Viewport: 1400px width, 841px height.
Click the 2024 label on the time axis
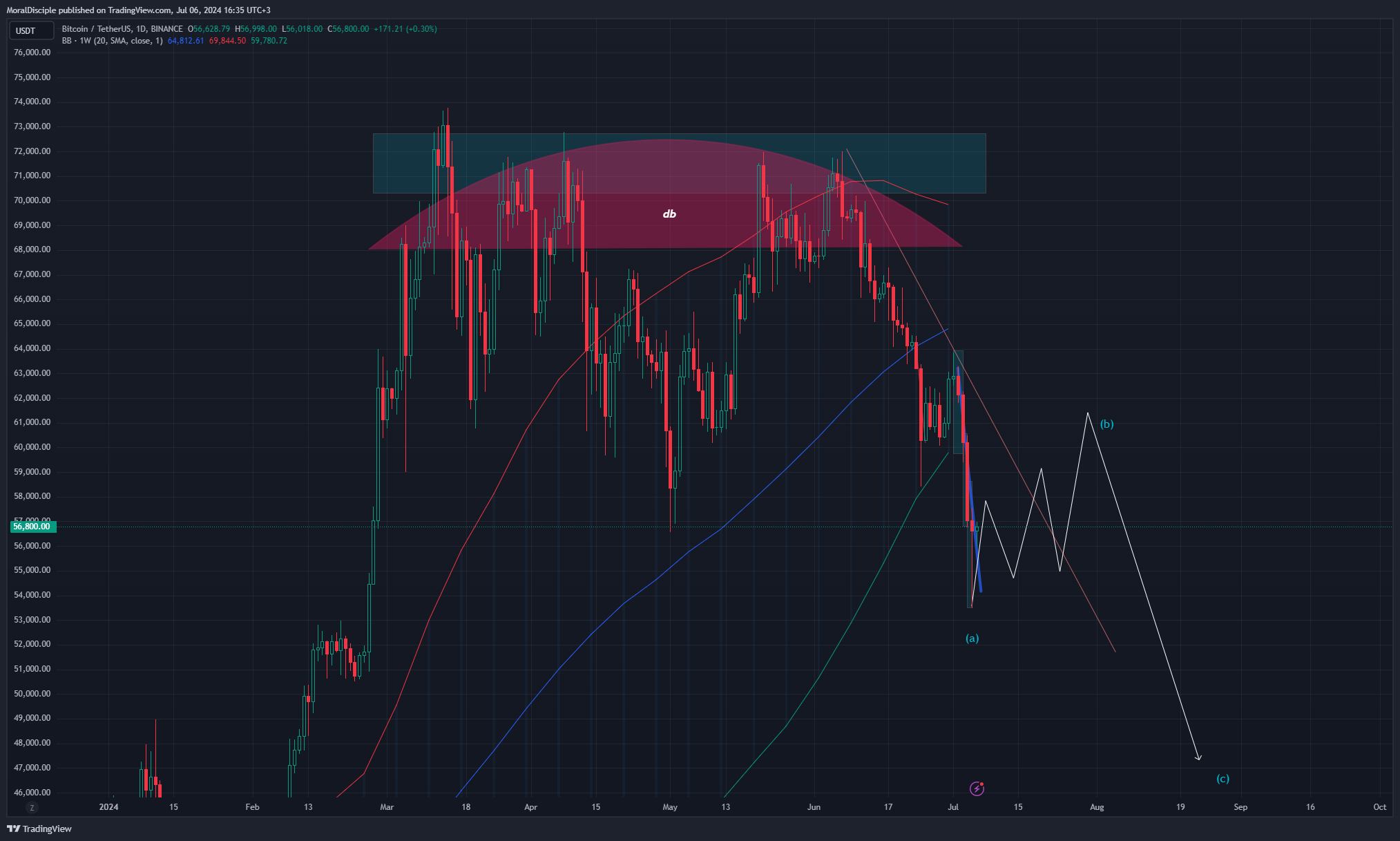tap(108, 807)
